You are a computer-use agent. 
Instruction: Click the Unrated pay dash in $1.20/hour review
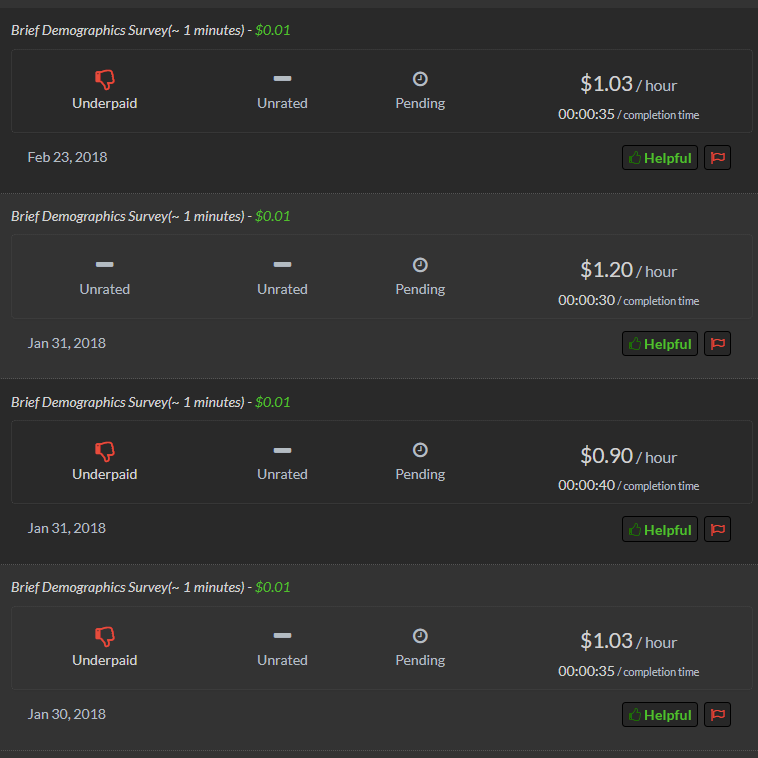click(x=105, y=265)
